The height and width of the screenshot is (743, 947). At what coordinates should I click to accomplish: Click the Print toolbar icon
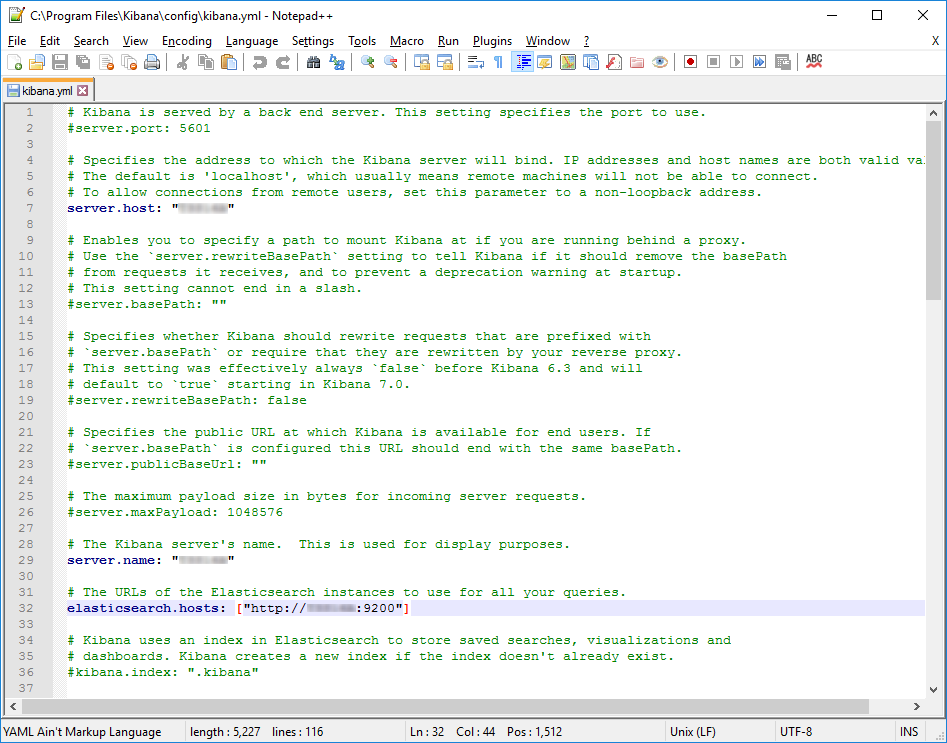(152, 62)
